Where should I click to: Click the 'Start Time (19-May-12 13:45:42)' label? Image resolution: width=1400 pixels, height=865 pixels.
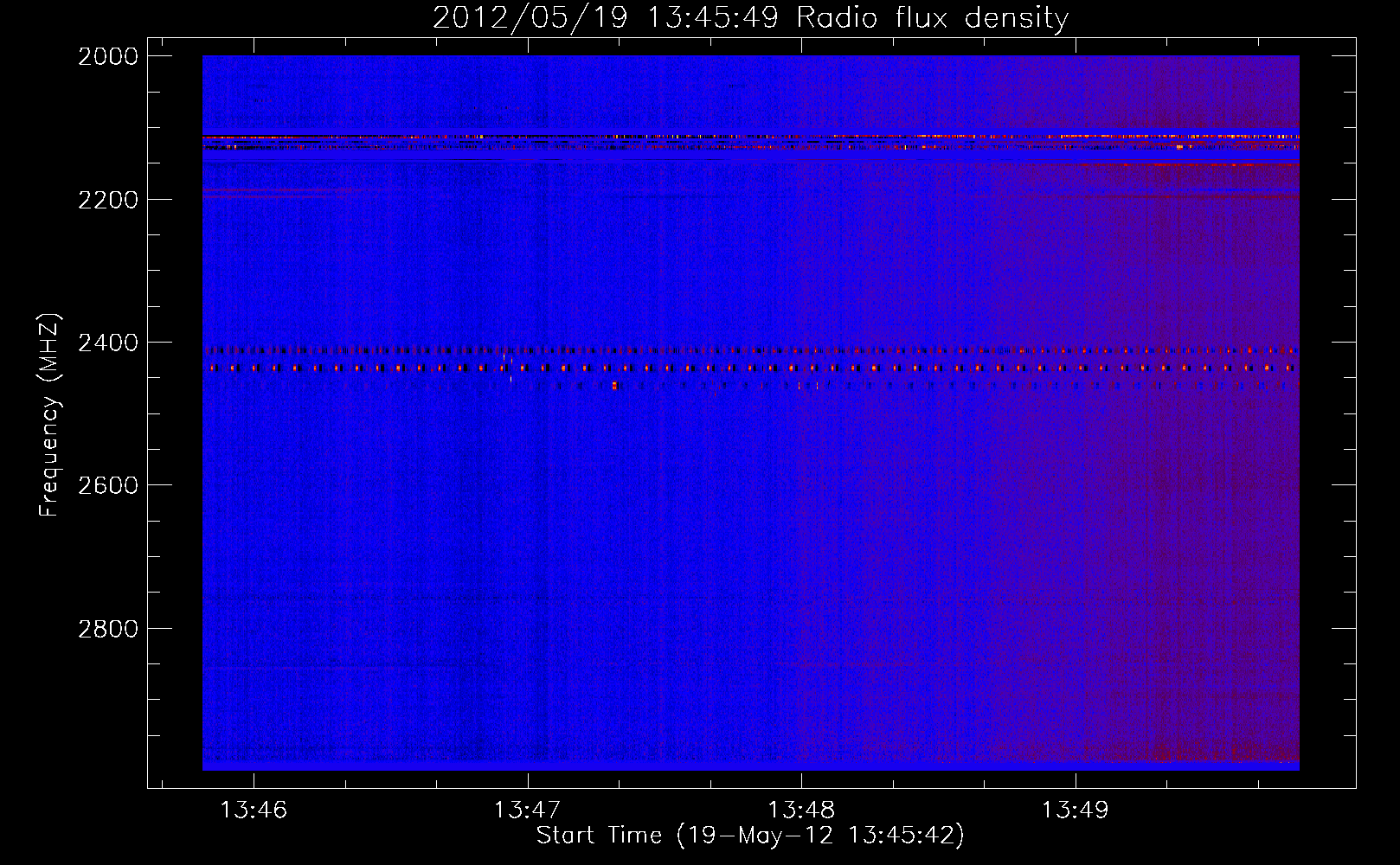tap(750, 836)
